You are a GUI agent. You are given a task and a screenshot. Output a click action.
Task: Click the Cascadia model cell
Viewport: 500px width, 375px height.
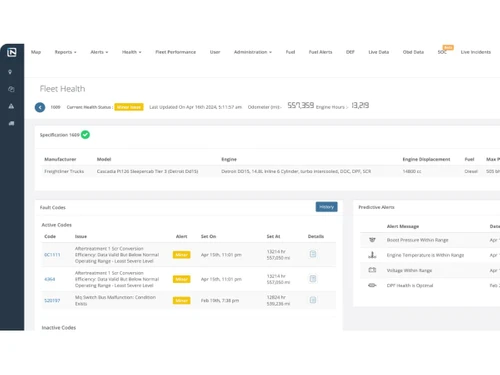(x=147, y=171)
